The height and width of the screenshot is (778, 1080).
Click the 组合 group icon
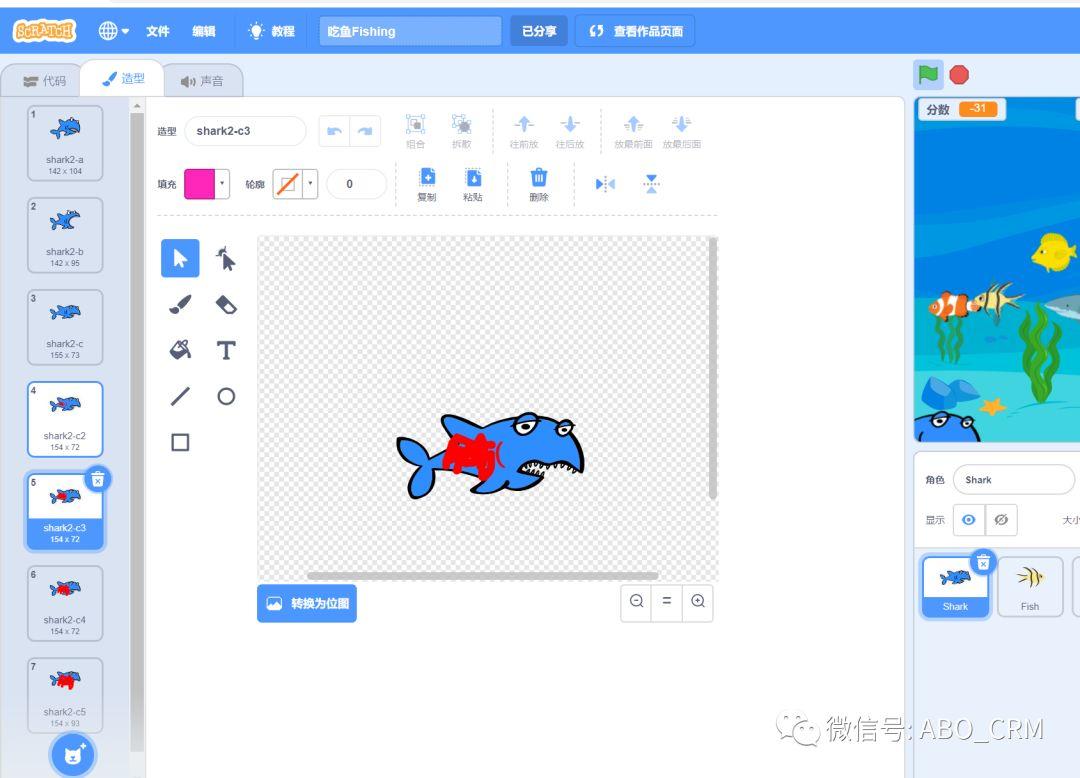click(415, 131)
